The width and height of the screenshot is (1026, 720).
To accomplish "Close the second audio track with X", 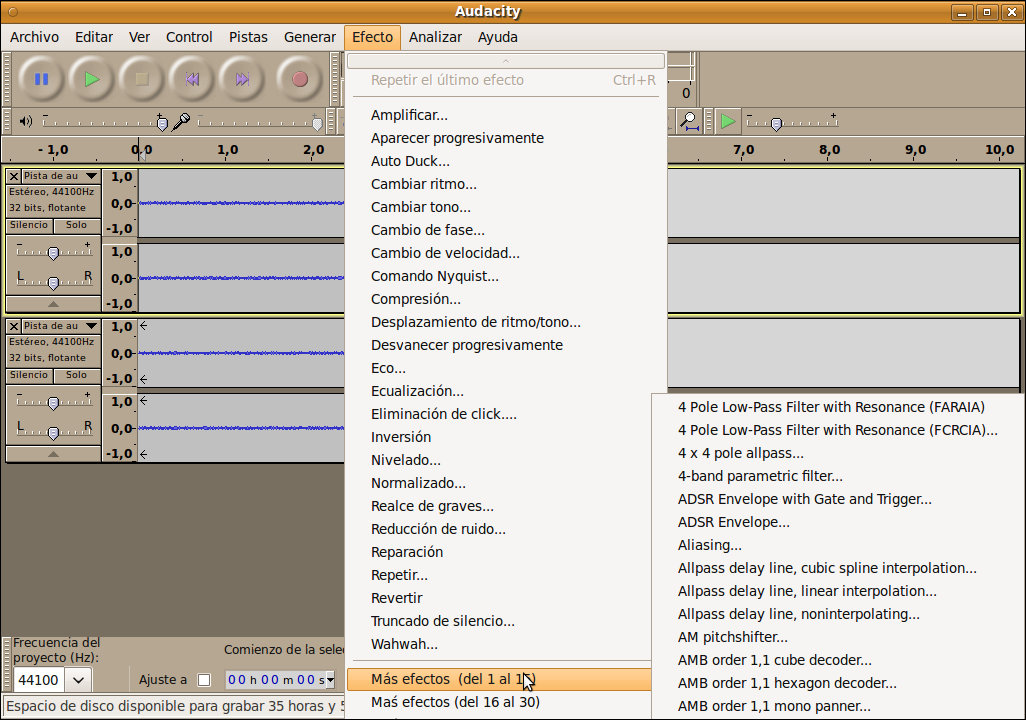I will [14, 326].
